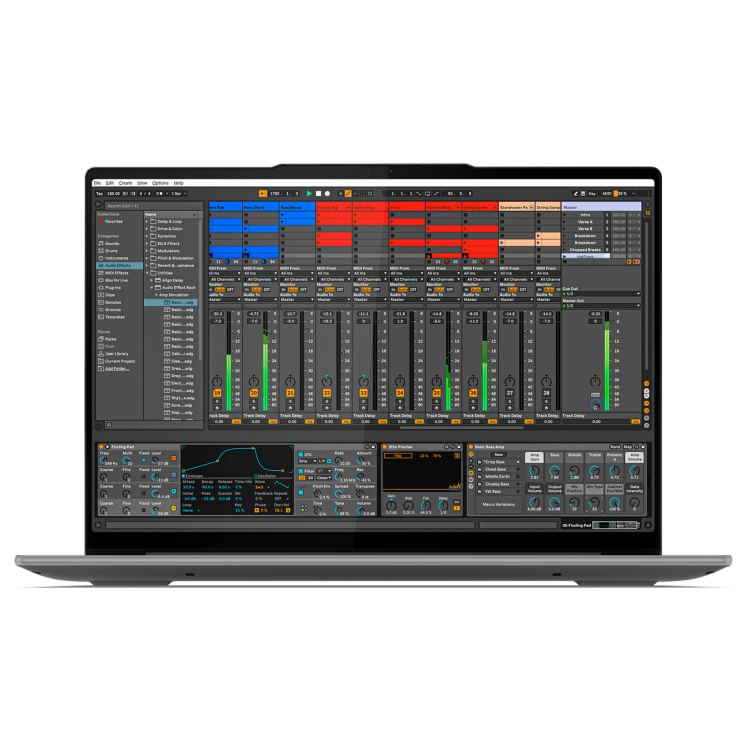Open User Library under Places
Viewport: 750px width, 750px height.
point(116,353)
